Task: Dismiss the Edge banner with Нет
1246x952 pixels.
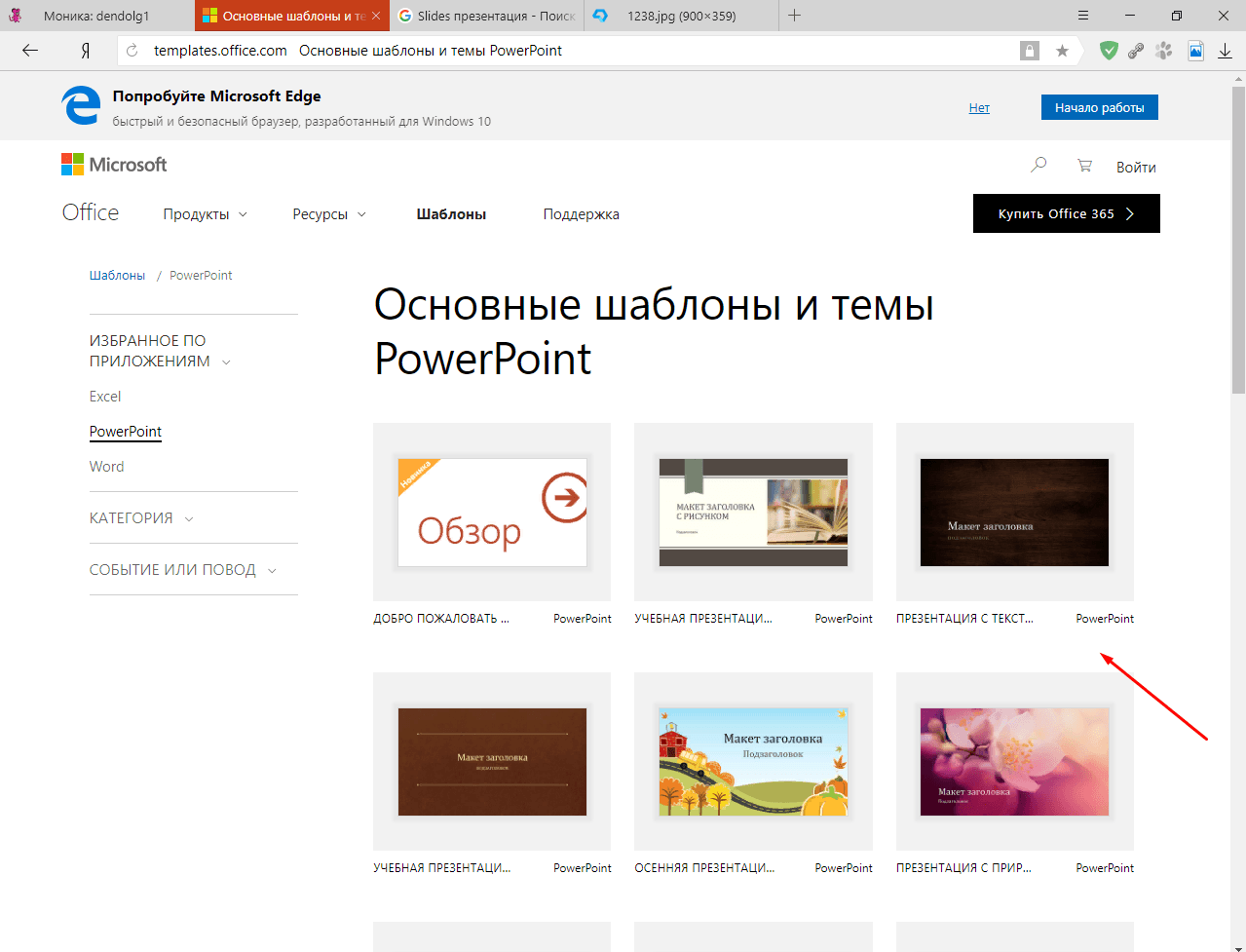Action: tap(979, 108)
